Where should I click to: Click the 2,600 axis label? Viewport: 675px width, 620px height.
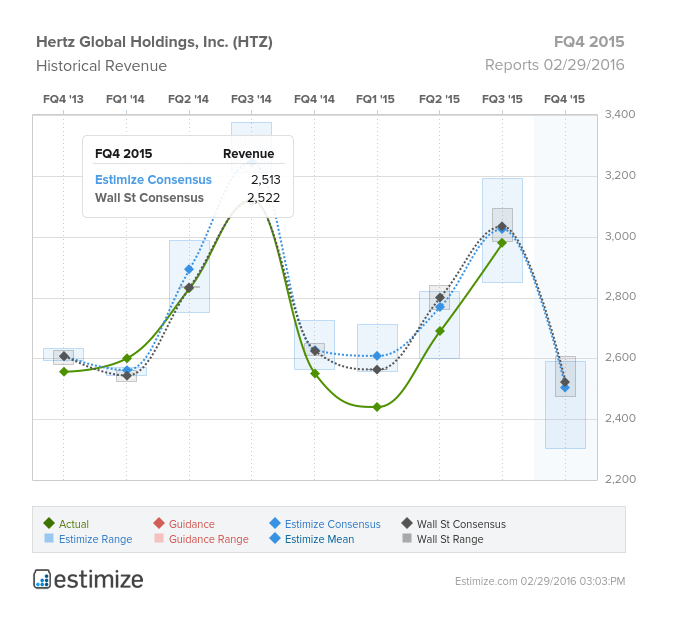click(620, 357)
